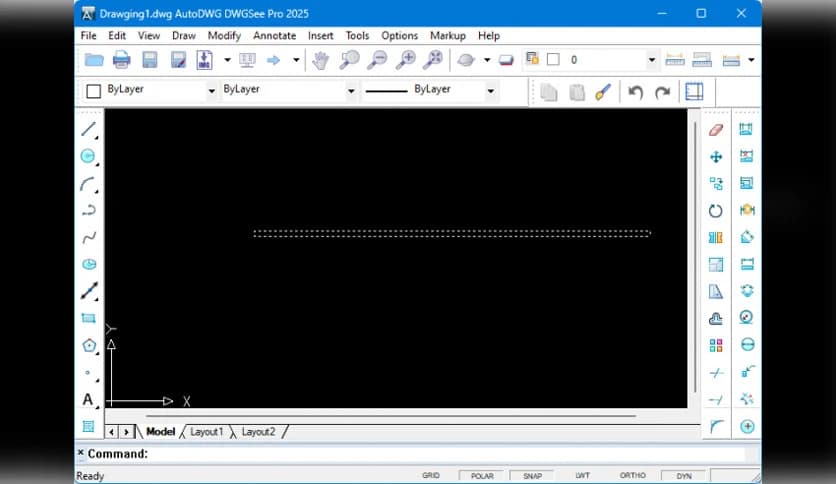The height and width of the screenshot is (484, 836).
Task: Select the Arc drawing tool
Action: pos(89,183)
